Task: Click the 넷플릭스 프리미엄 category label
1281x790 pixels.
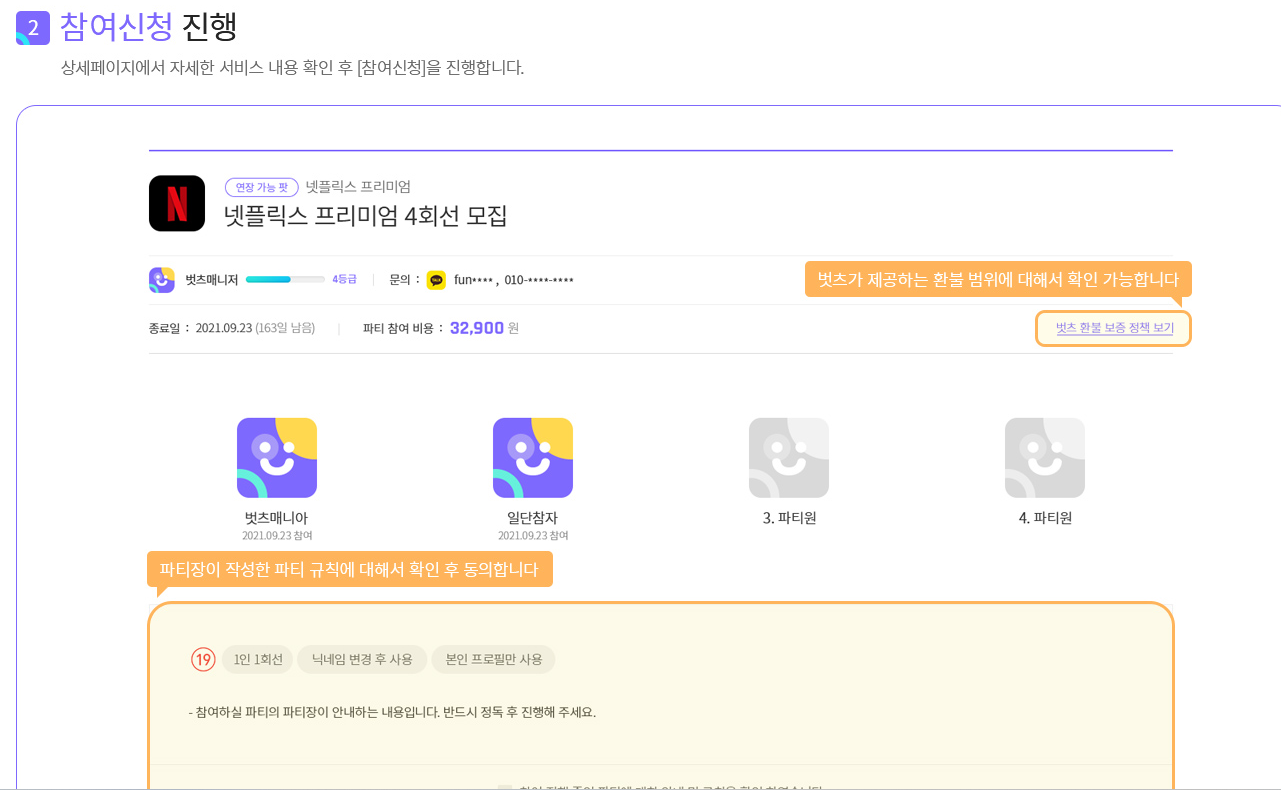Action: pos(358,187)
